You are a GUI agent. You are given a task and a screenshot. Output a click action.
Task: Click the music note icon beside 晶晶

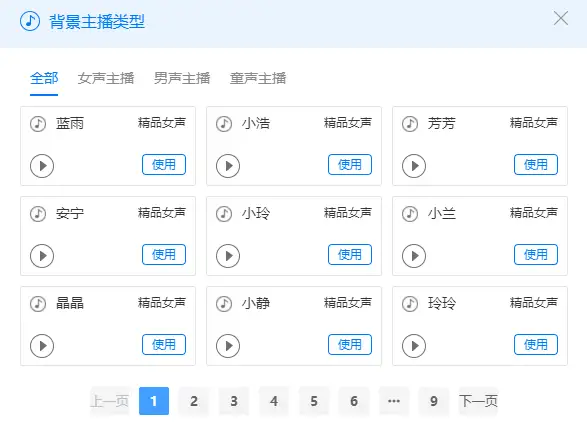(x=38, y=304)
